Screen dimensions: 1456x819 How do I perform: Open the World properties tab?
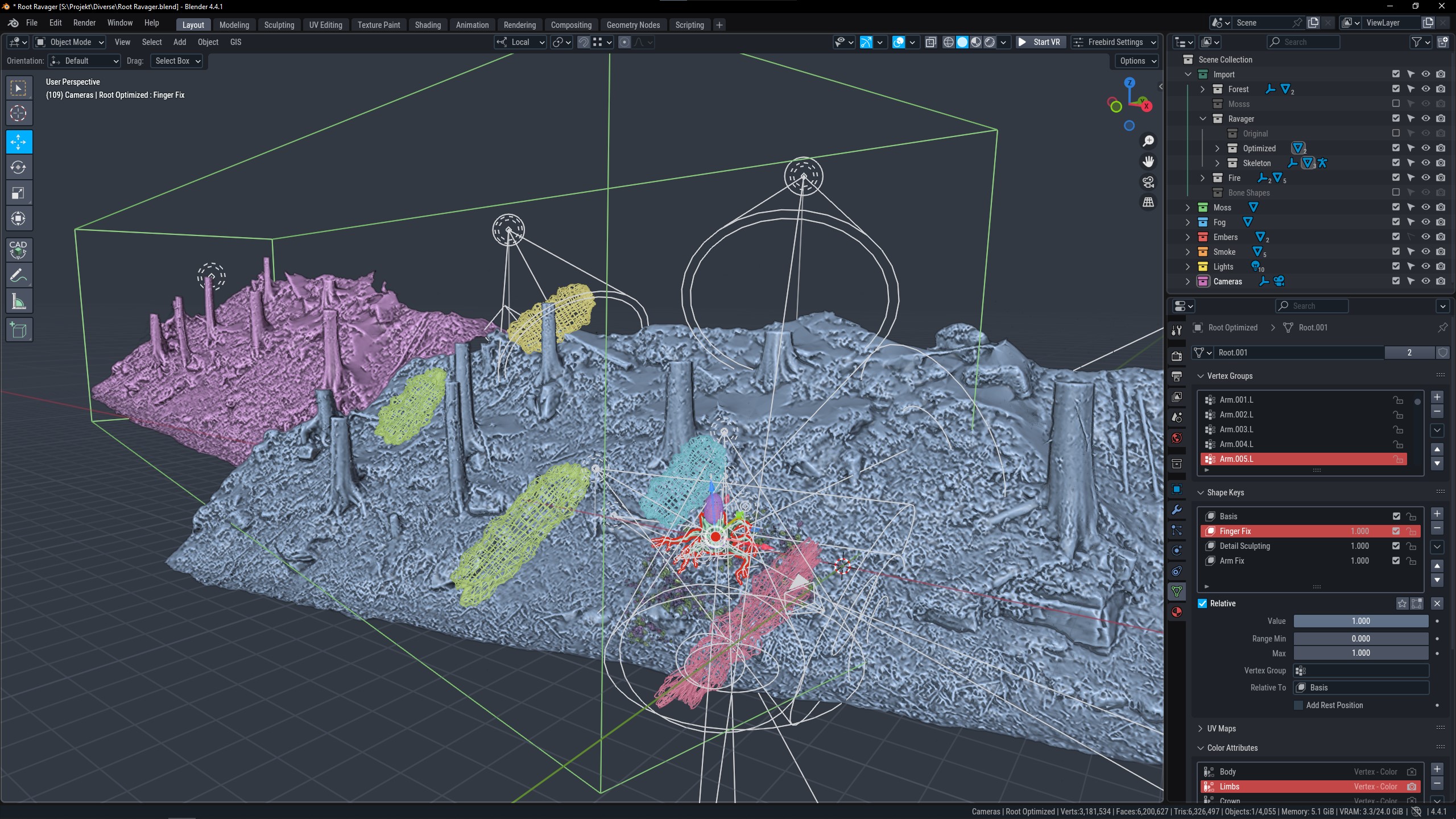tap(1177, 438)
